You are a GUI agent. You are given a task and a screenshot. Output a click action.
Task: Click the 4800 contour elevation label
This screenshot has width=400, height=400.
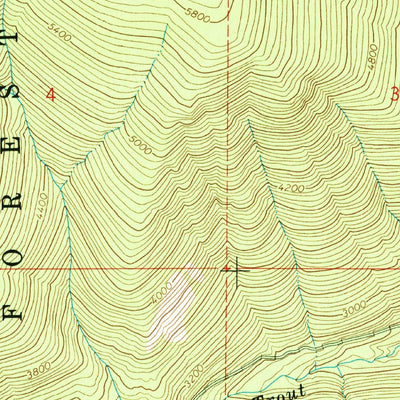coord(373,57)
